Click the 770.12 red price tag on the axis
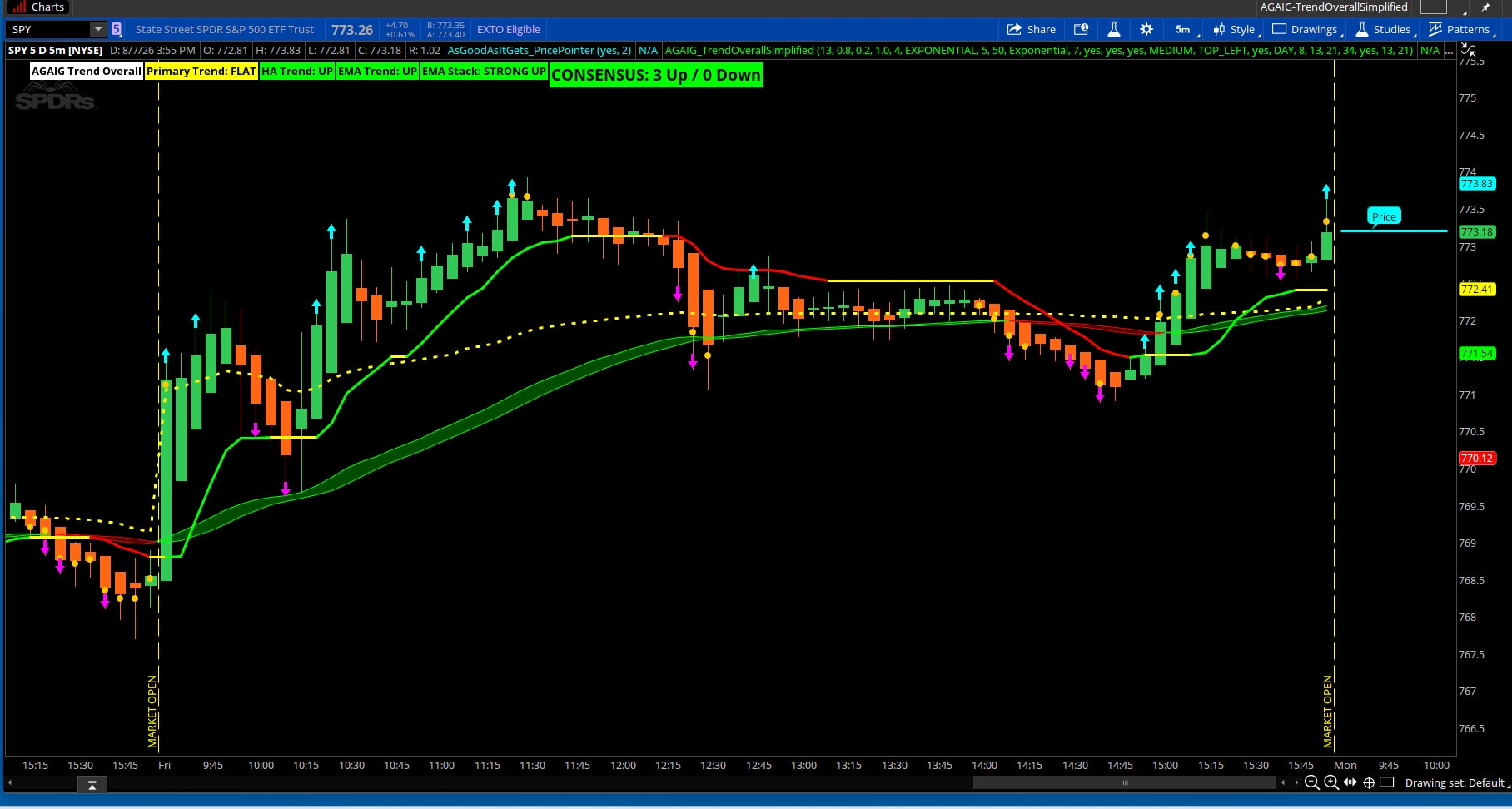This screenshot has height=809, width=1512. coord(1477,459)
